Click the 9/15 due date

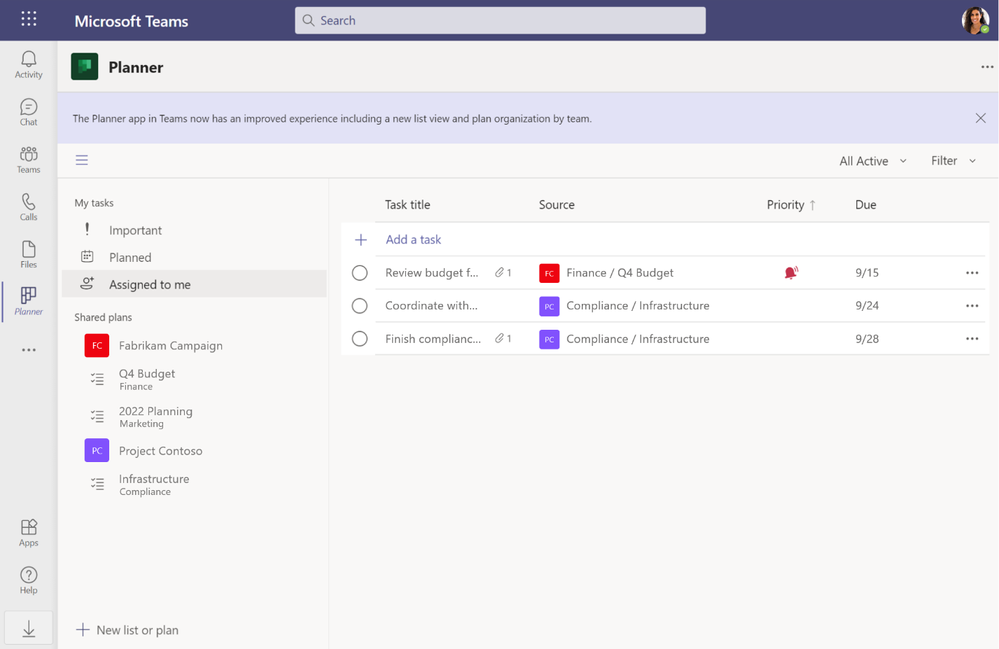[866, 273]
